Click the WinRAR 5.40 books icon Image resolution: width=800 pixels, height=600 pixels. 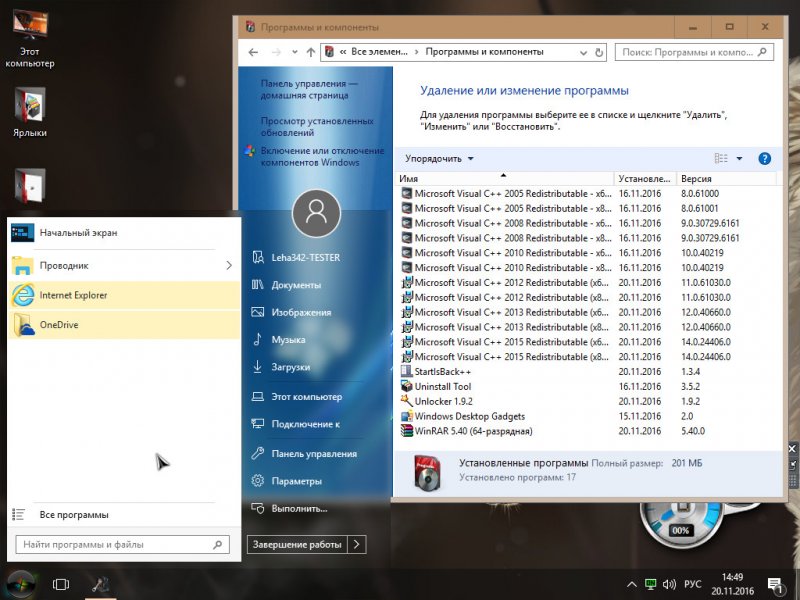point(407,431)
